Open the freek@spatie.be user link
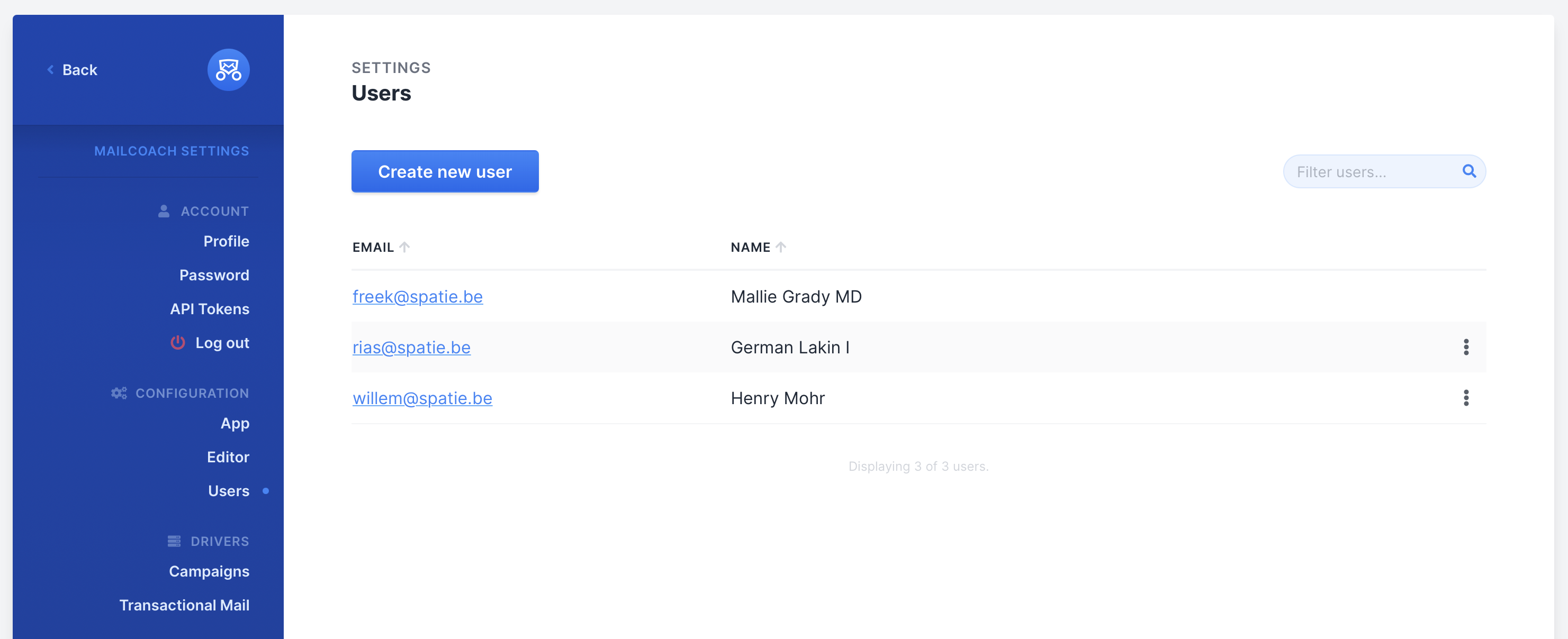 coord(418,297)
